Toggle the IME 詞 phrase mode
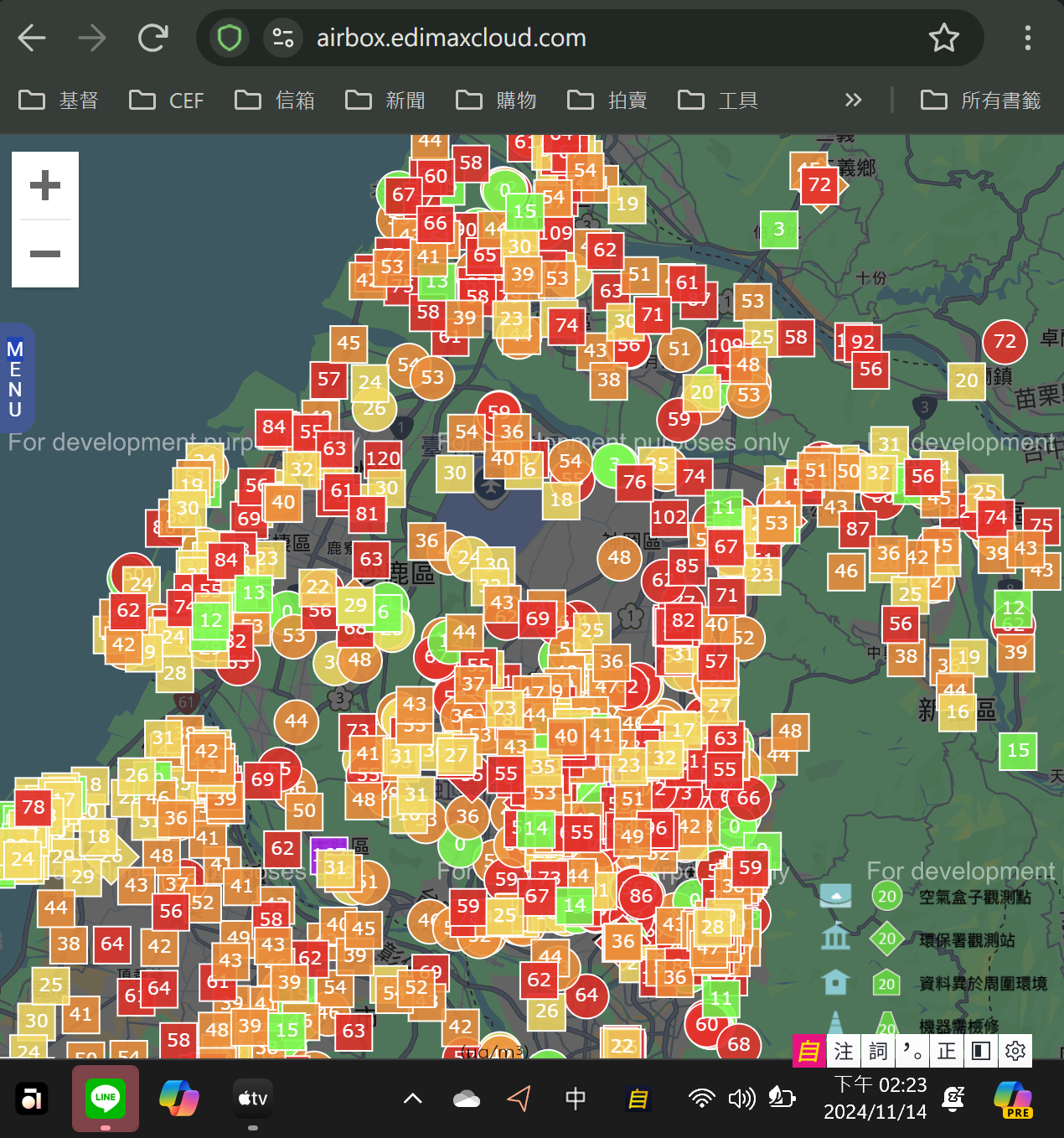The height and width of the screenshot is (1138, 1064). [878, 1051]
